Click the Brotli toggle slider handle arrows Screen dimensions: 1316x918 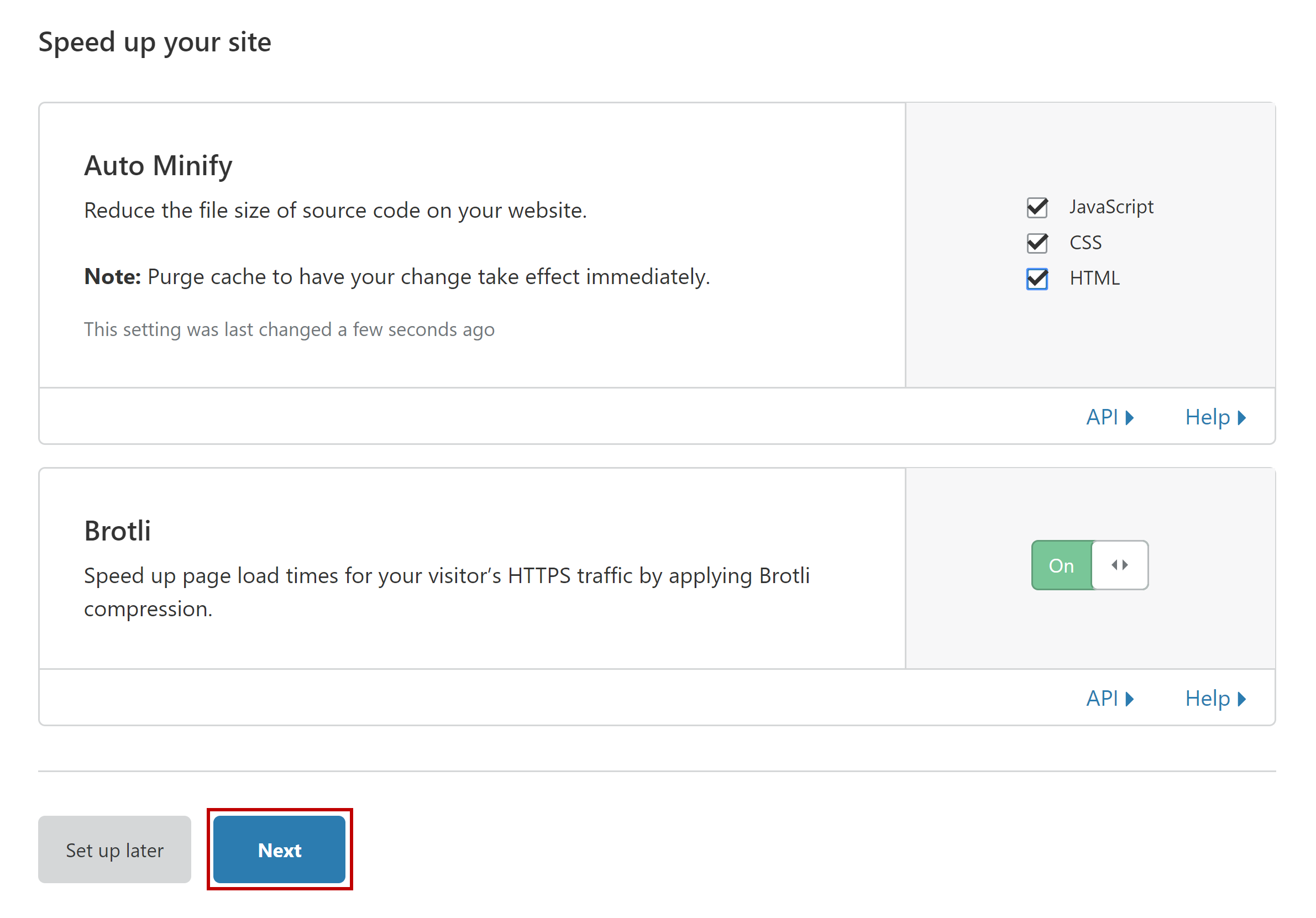1119,565
